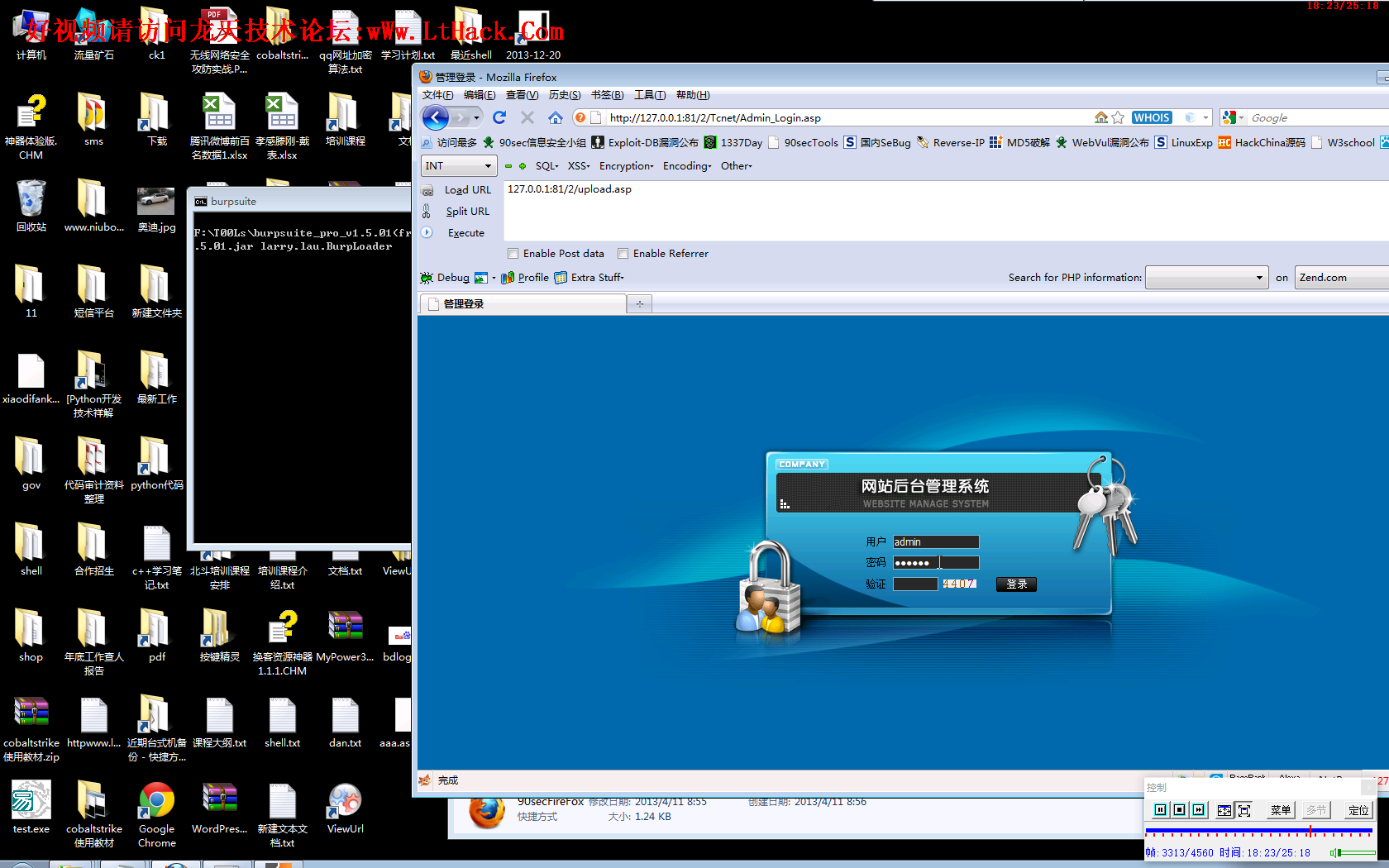
Task: Expand the SQL HackBar menu
Action: [x=547, y=165]
